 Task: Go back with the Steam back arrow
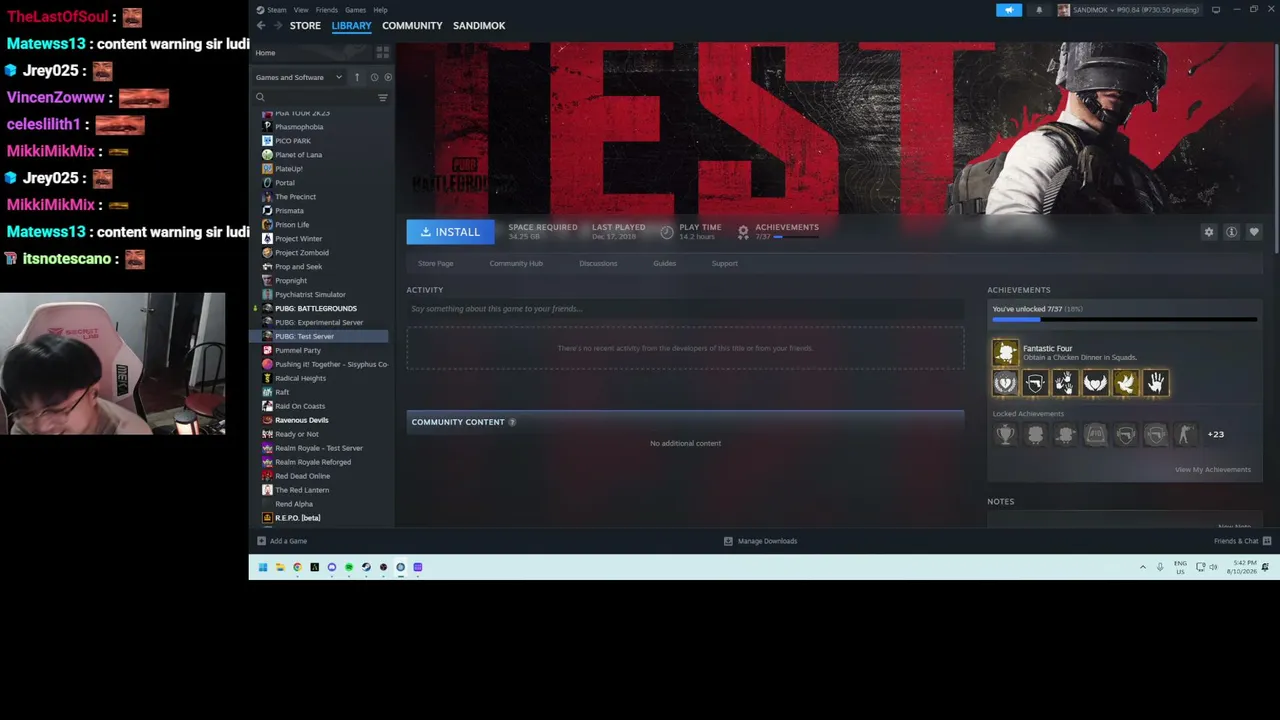click(x=261, y=25)
